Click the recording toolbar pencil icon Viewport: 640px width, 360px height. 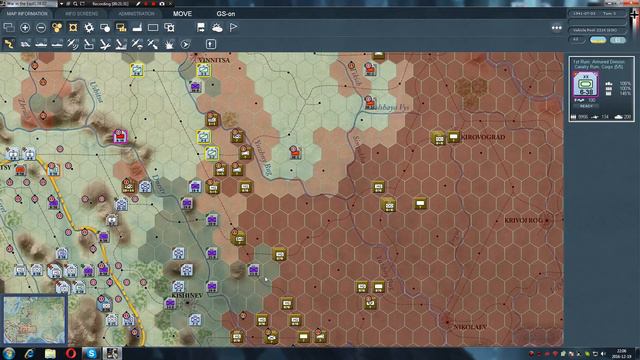138,4
